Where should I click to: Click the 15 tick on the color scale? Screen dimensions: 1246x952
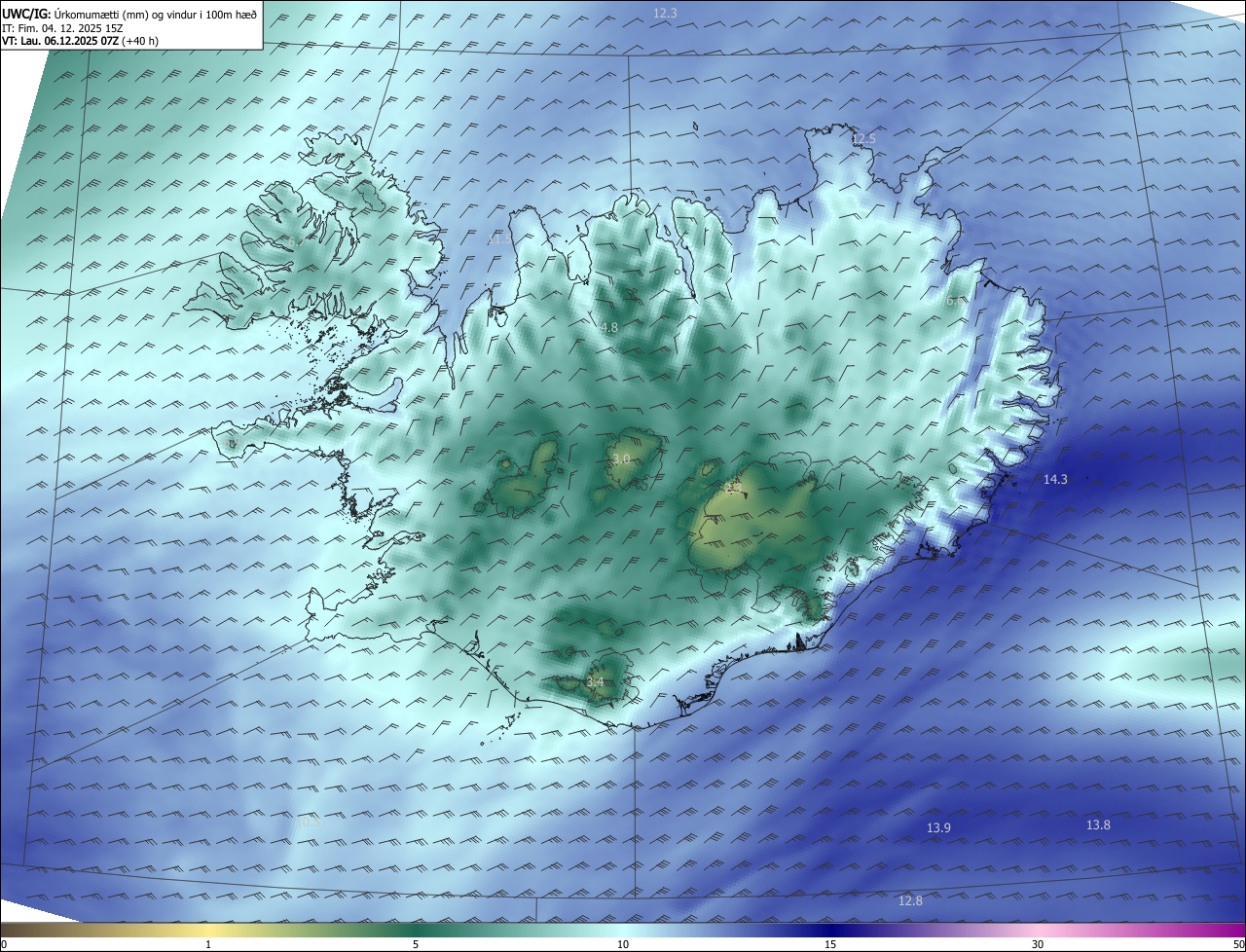click(830, 944)
